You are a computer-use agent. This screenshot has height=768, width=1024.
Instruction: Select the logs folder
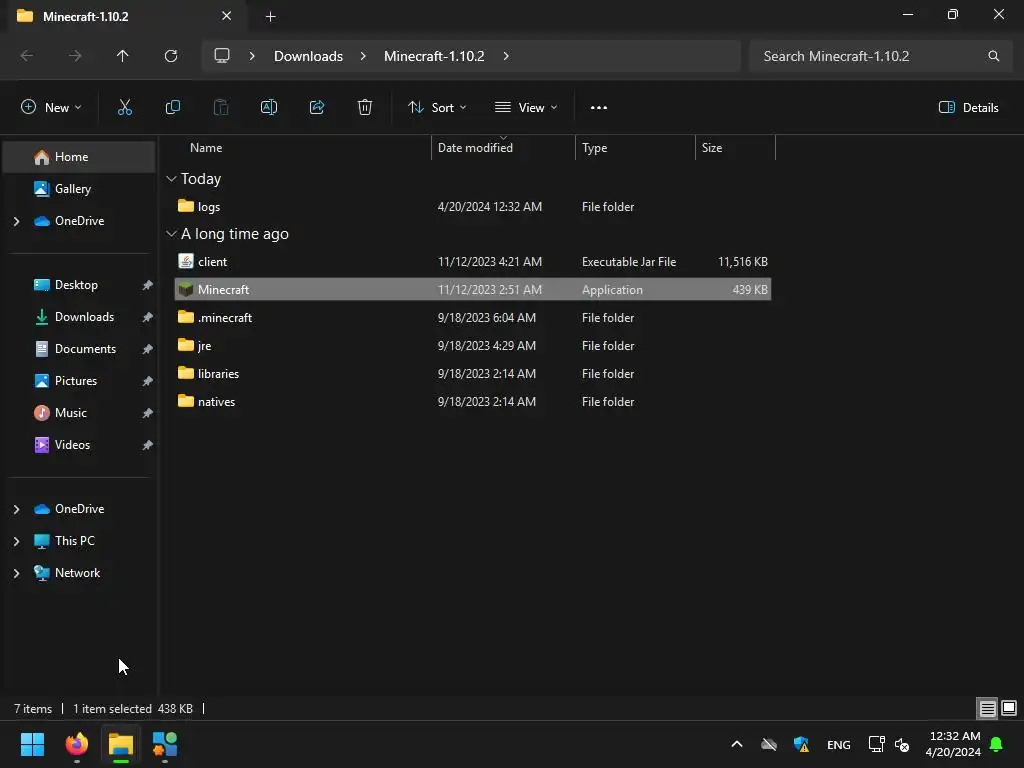(x=473, y=206)
